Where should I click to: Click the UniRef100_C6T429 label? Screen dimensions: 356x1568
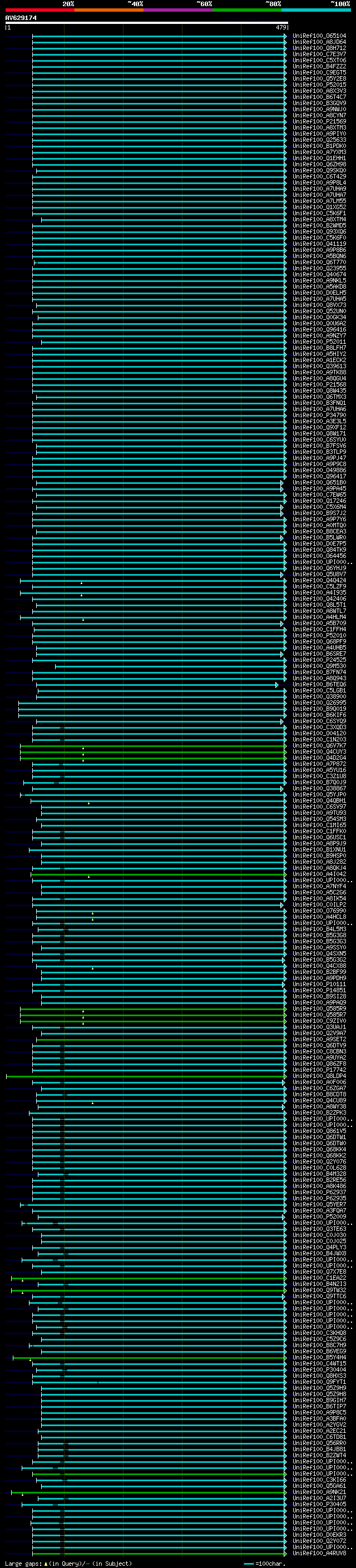[319, 176]
